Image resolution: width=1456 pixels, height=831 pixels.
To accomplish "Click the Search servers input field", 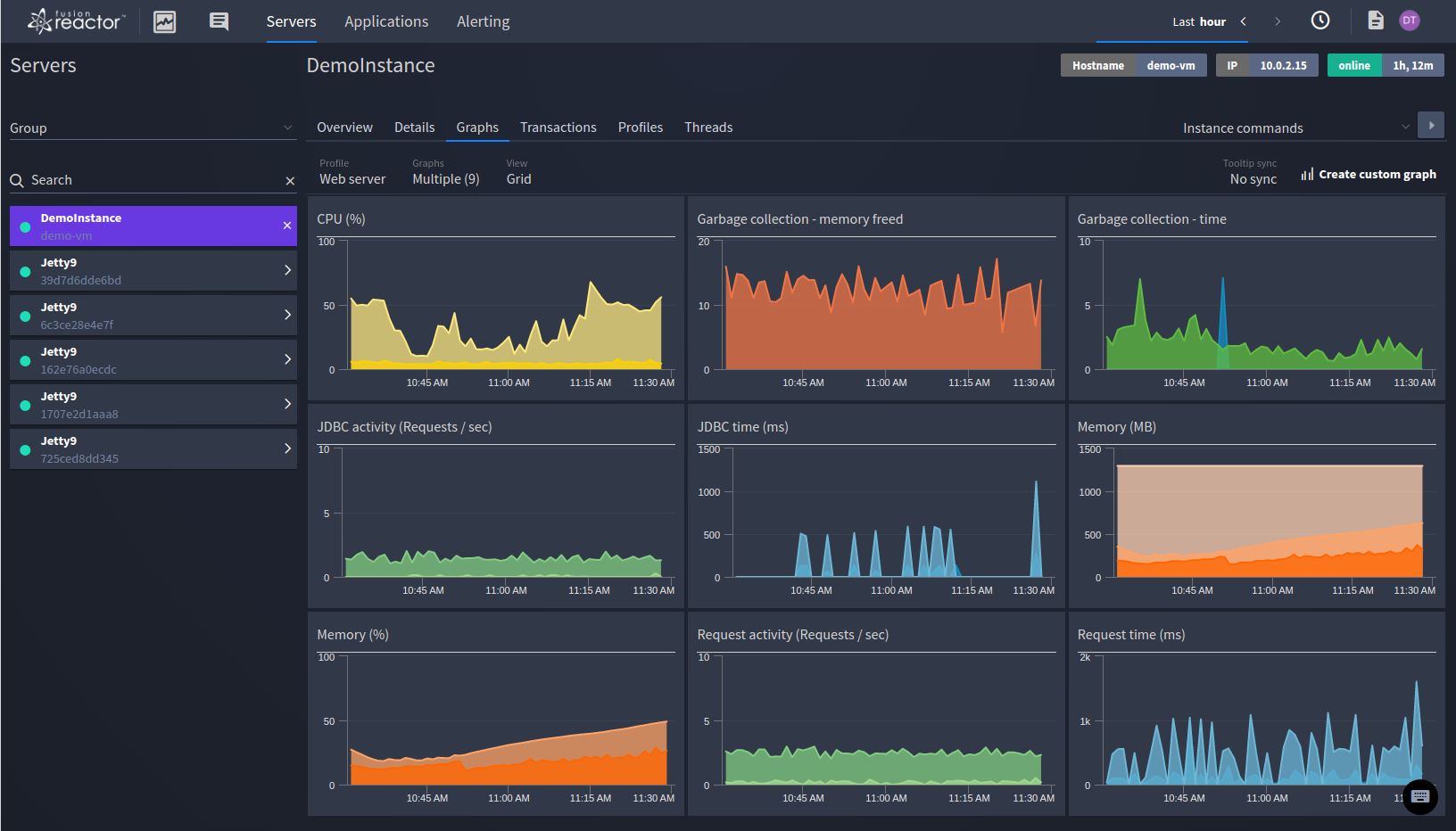I will (152, 180).
